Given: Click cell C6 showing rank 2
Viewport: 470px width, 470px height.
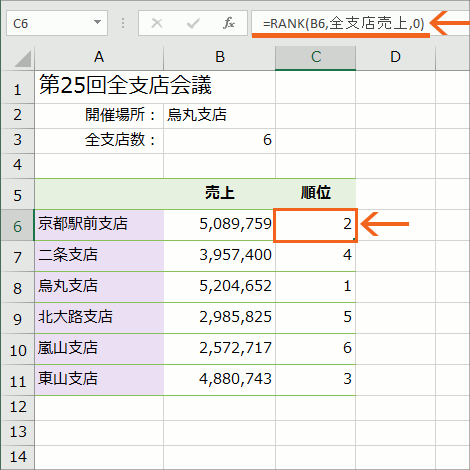Looking at the screenshot, I should click(x=316, y=225).
